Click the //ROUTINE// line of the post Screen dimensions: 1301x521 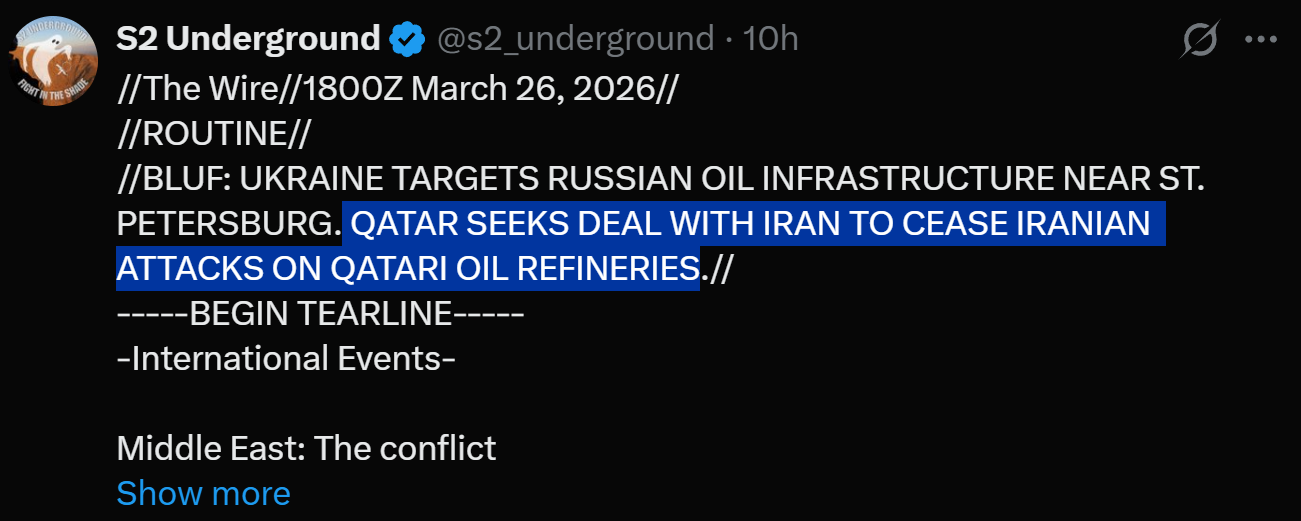tap(214, 133)
